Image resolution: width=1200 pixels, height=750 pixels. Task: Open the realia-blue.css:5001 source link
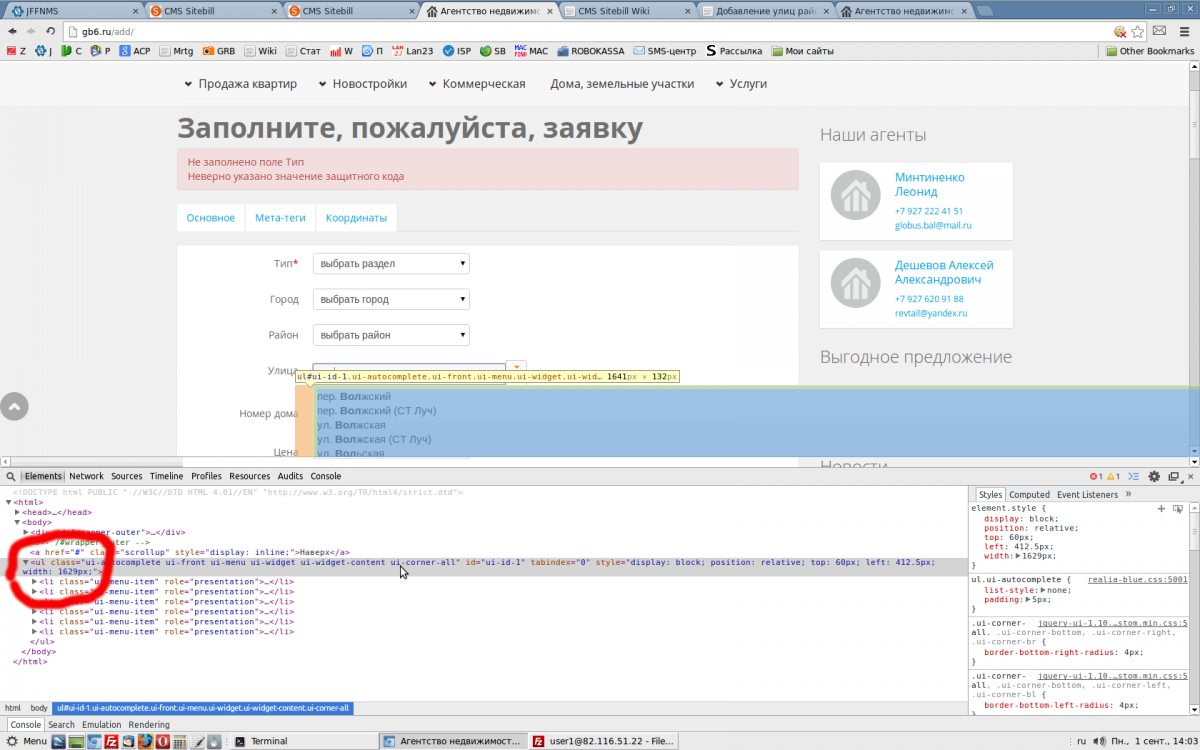tap(1138, 579)
